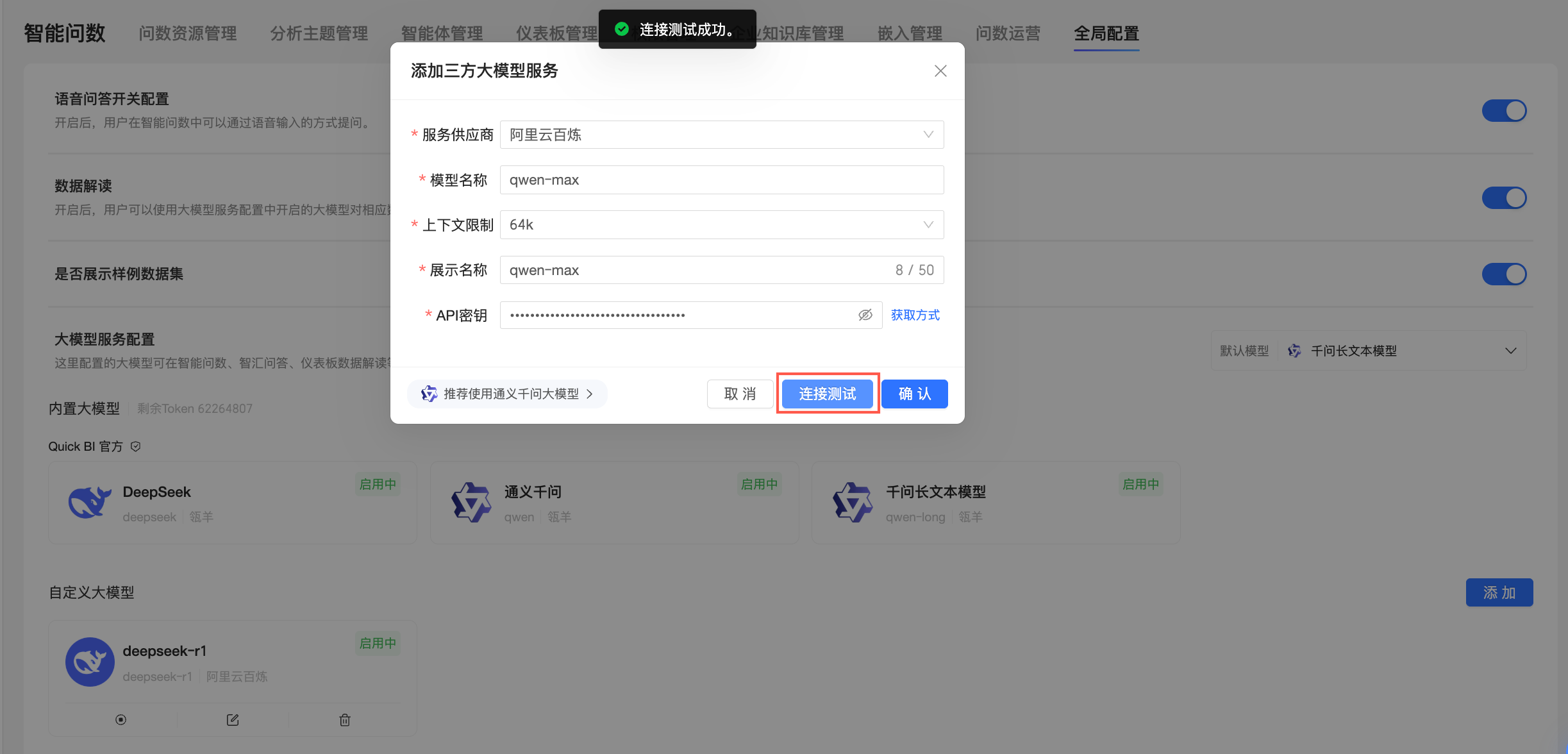Click the 剩余Token 62264807 text
This screenshot has height=754, width=1568.
(195, 408)
